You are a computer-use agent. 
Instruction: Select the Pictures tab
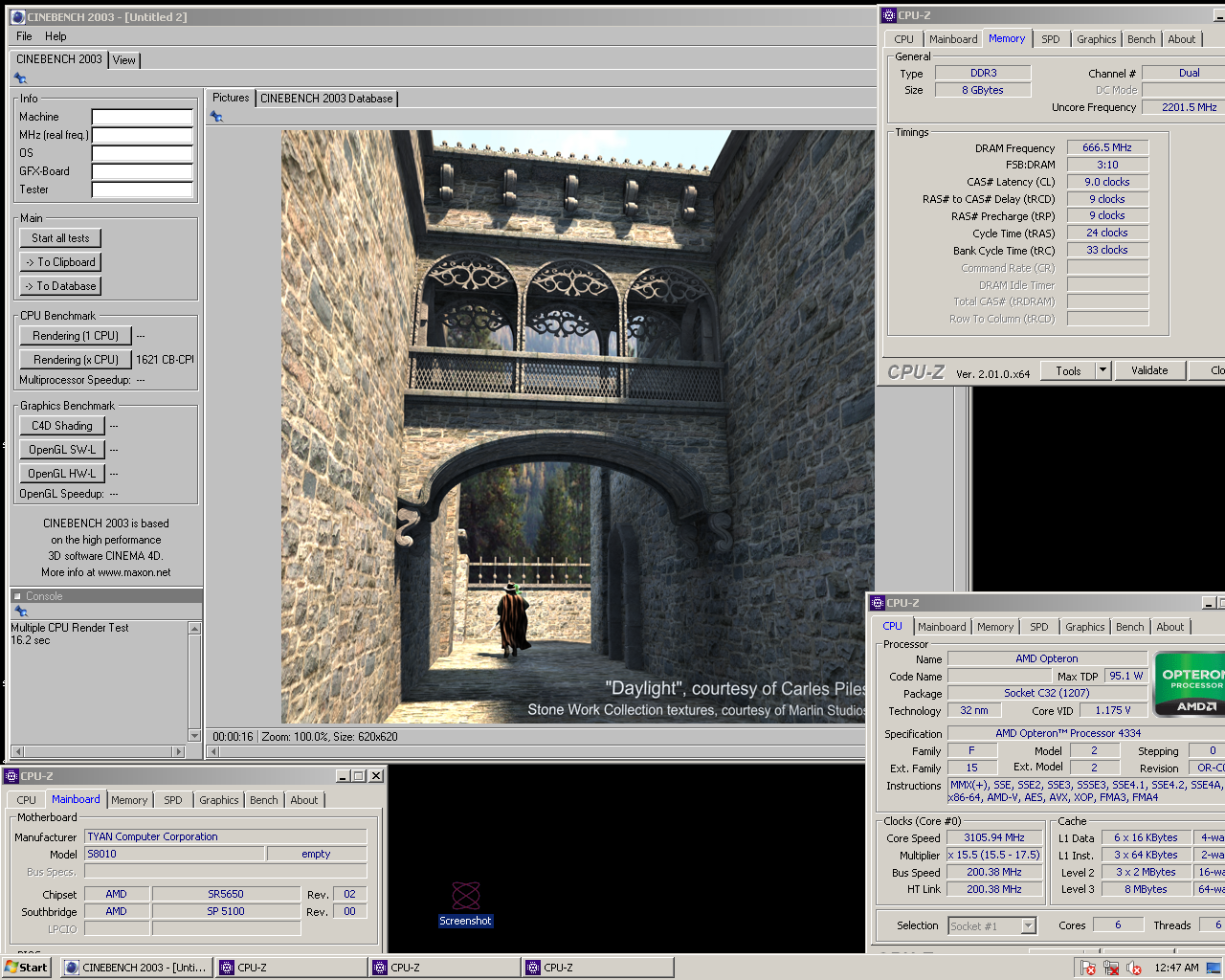231,98
